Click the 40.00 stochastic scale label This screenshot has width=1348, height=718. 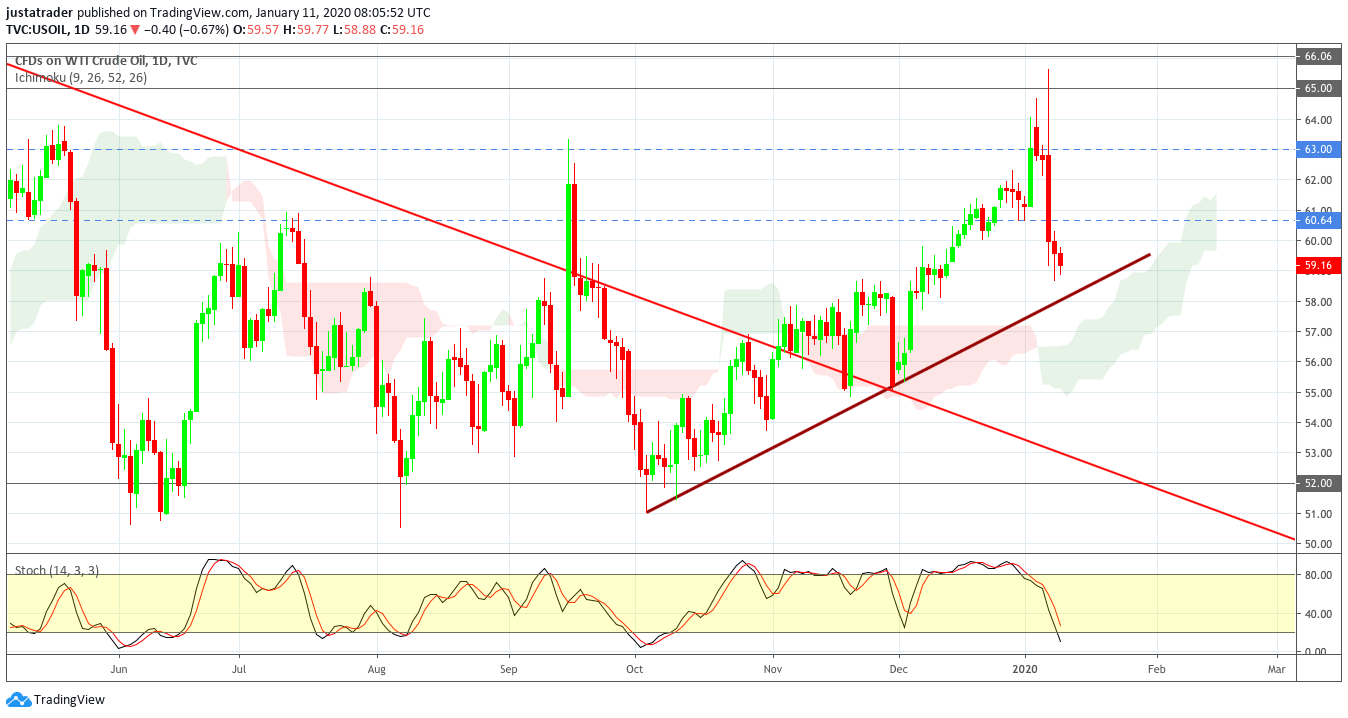coord(1319,614)
